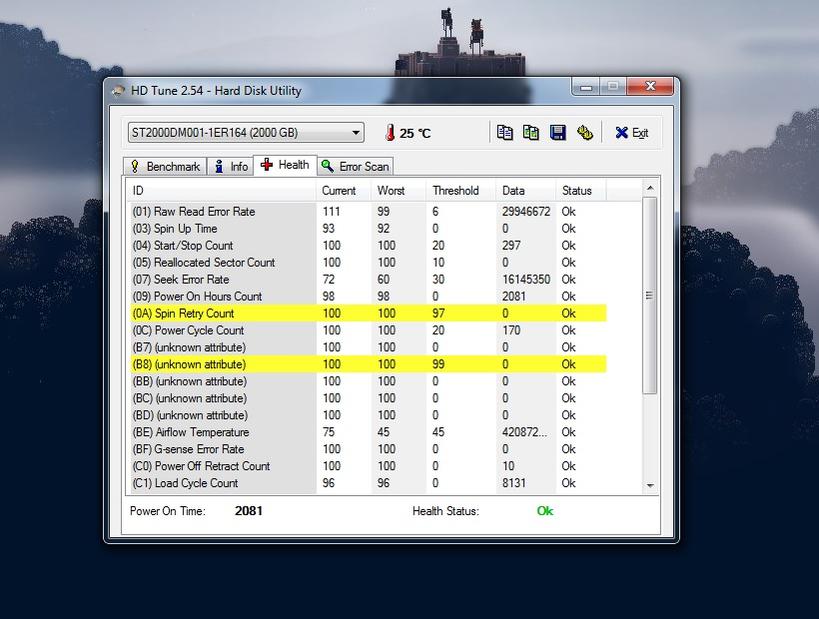This screenshot has height=619, width=819.
Task: Open the Error Scan tab
Action: [x=356, y=167]
